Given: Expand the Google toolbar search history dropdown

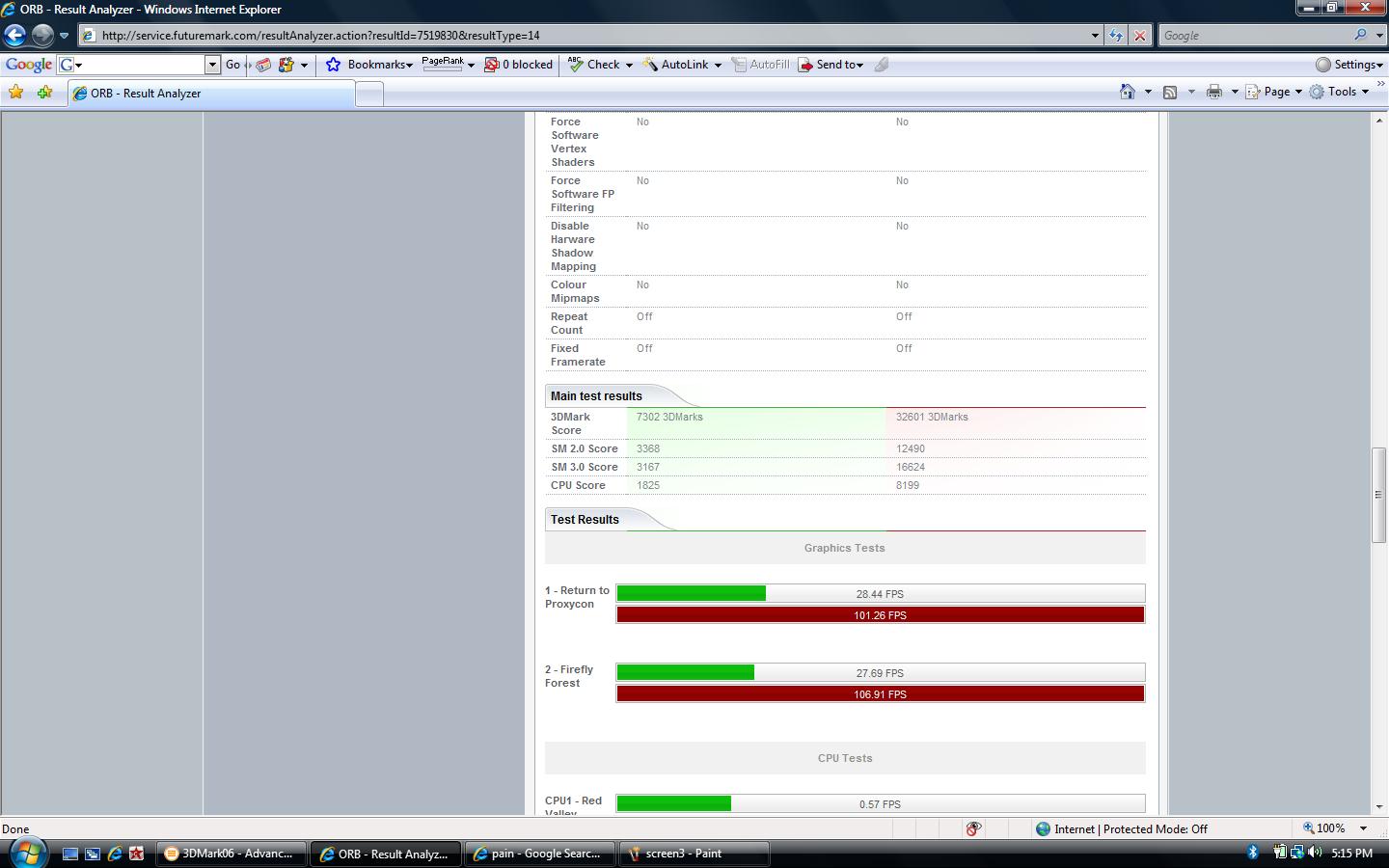Looking at the screenshot, I should (212, 65).
